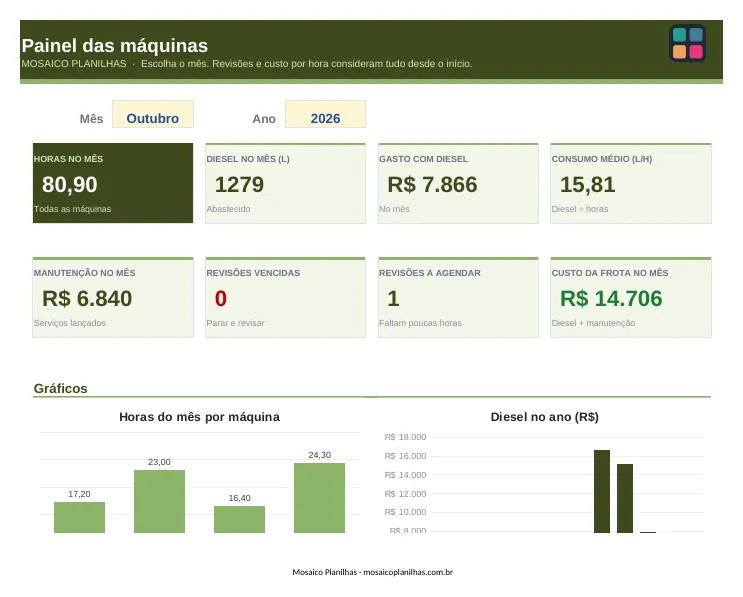Click the 'No mês' caption
This screenshot has height=597, width=743.
(394, 209)
